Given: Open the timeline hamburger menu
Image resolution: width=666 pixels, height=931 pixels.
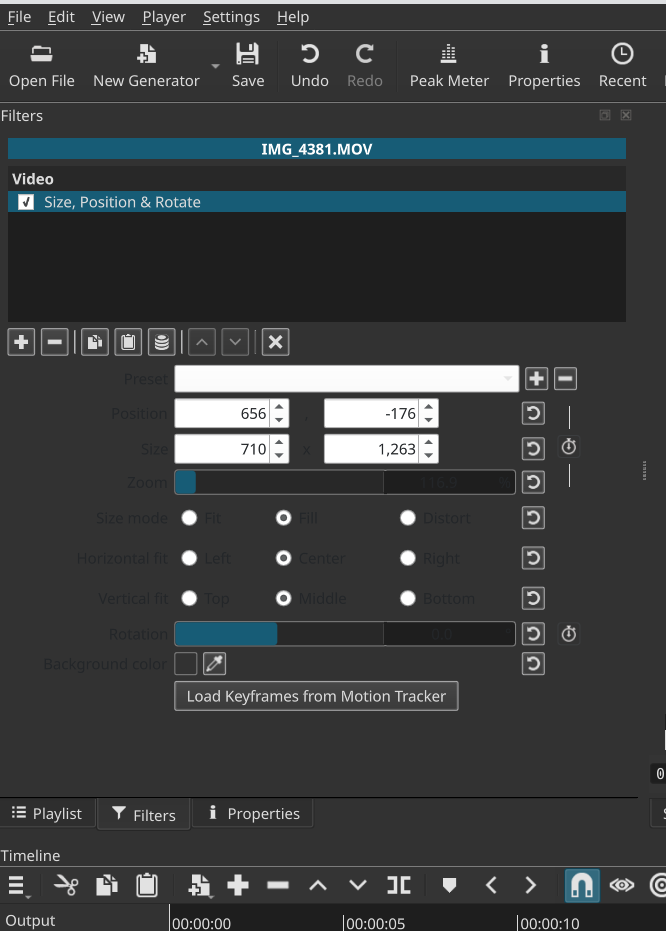Looking at the screenshot, I should (x=18, y=885).
